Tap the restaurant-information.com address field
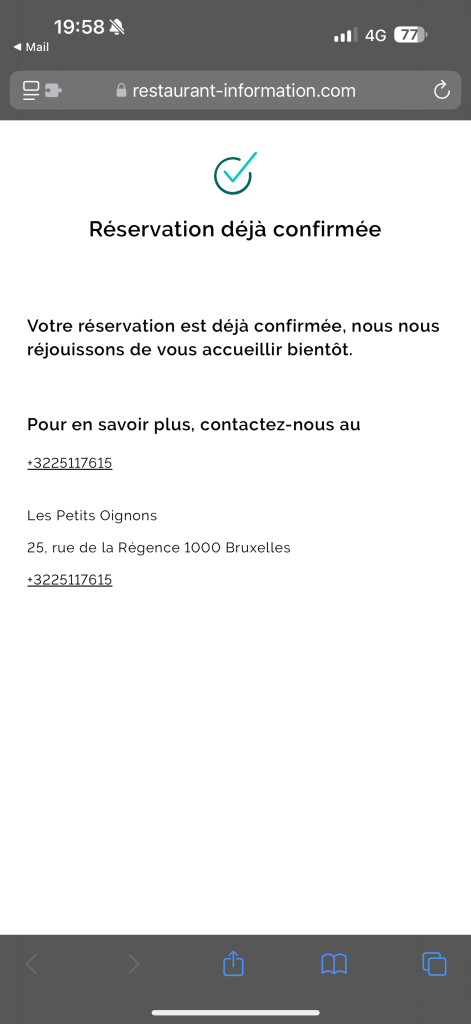 tap(235, 90)
